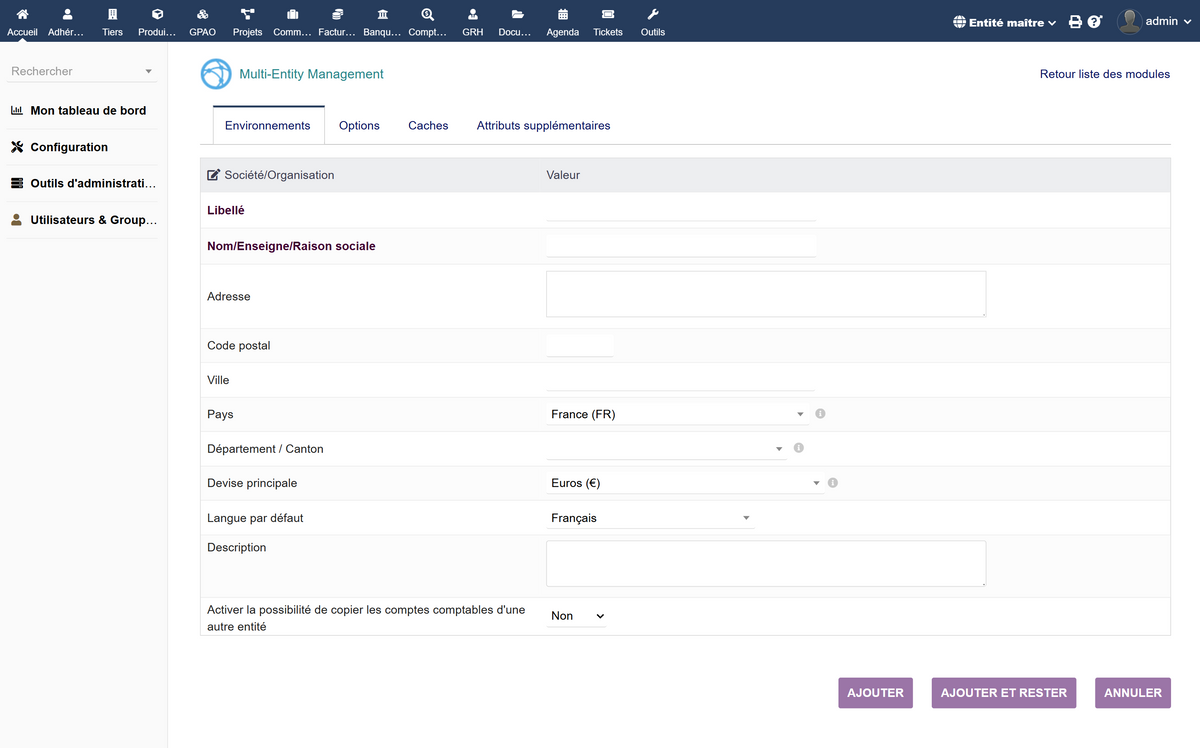Select the Adhérents members icon
Viewport: 1200px width, 748px height.
(65, 20)
